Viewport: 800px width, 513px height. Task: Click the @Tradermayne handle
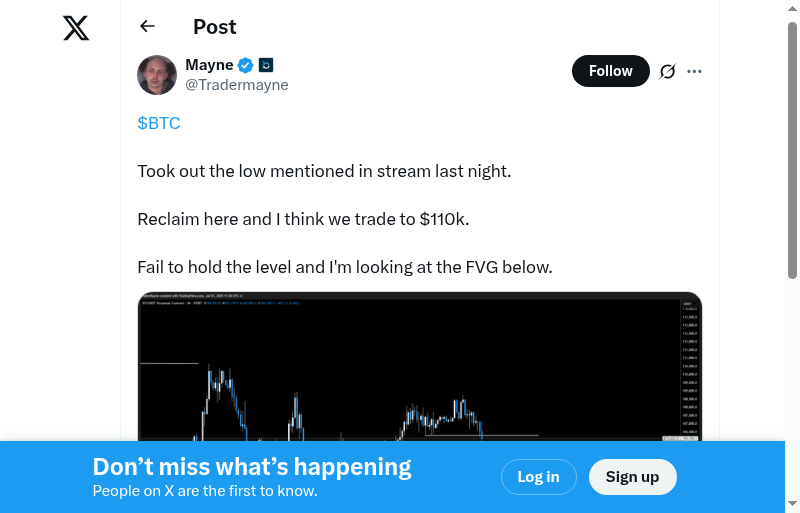coord(237,85)
